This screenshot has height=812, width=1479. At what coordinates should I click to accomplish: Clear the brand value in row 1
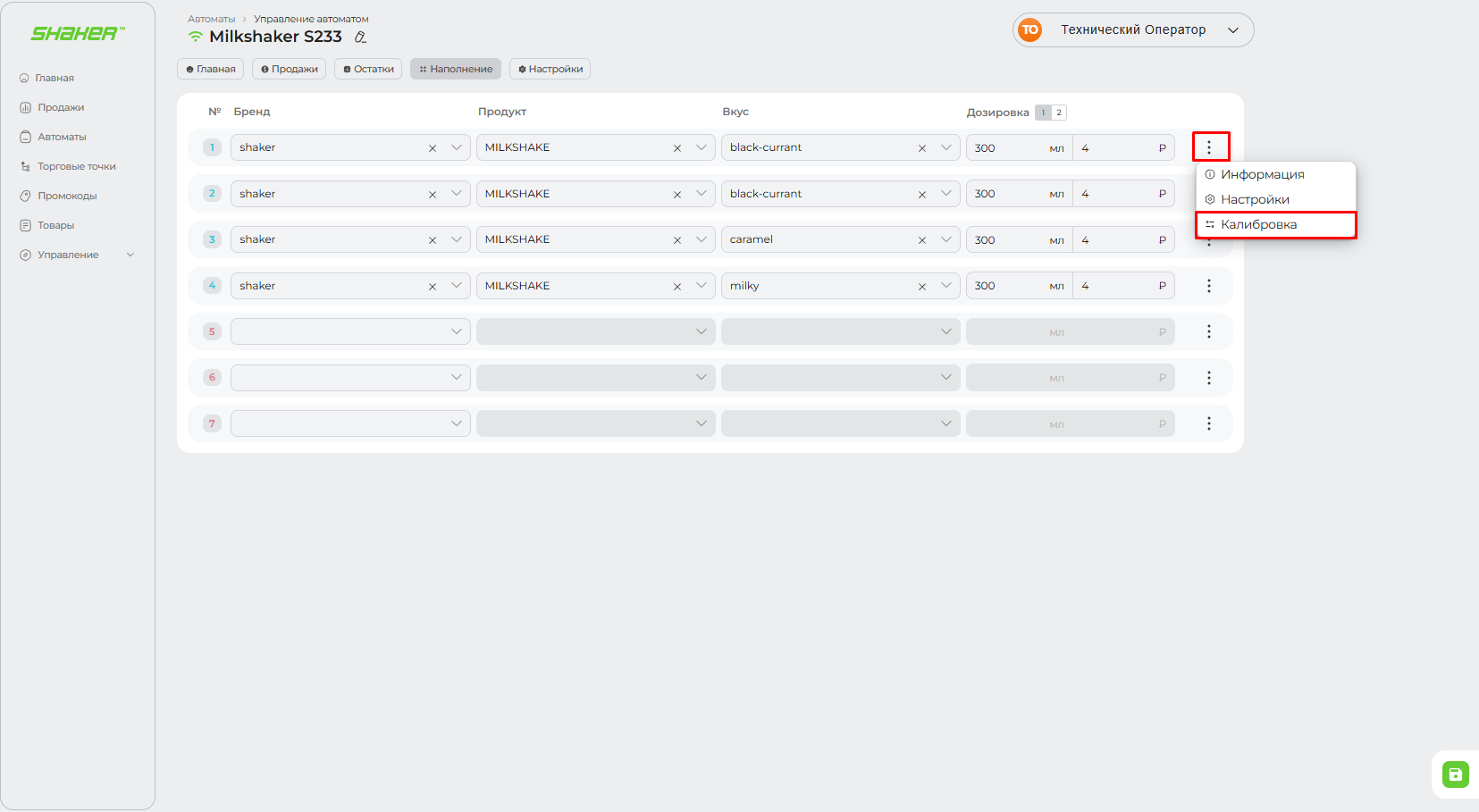433,148
